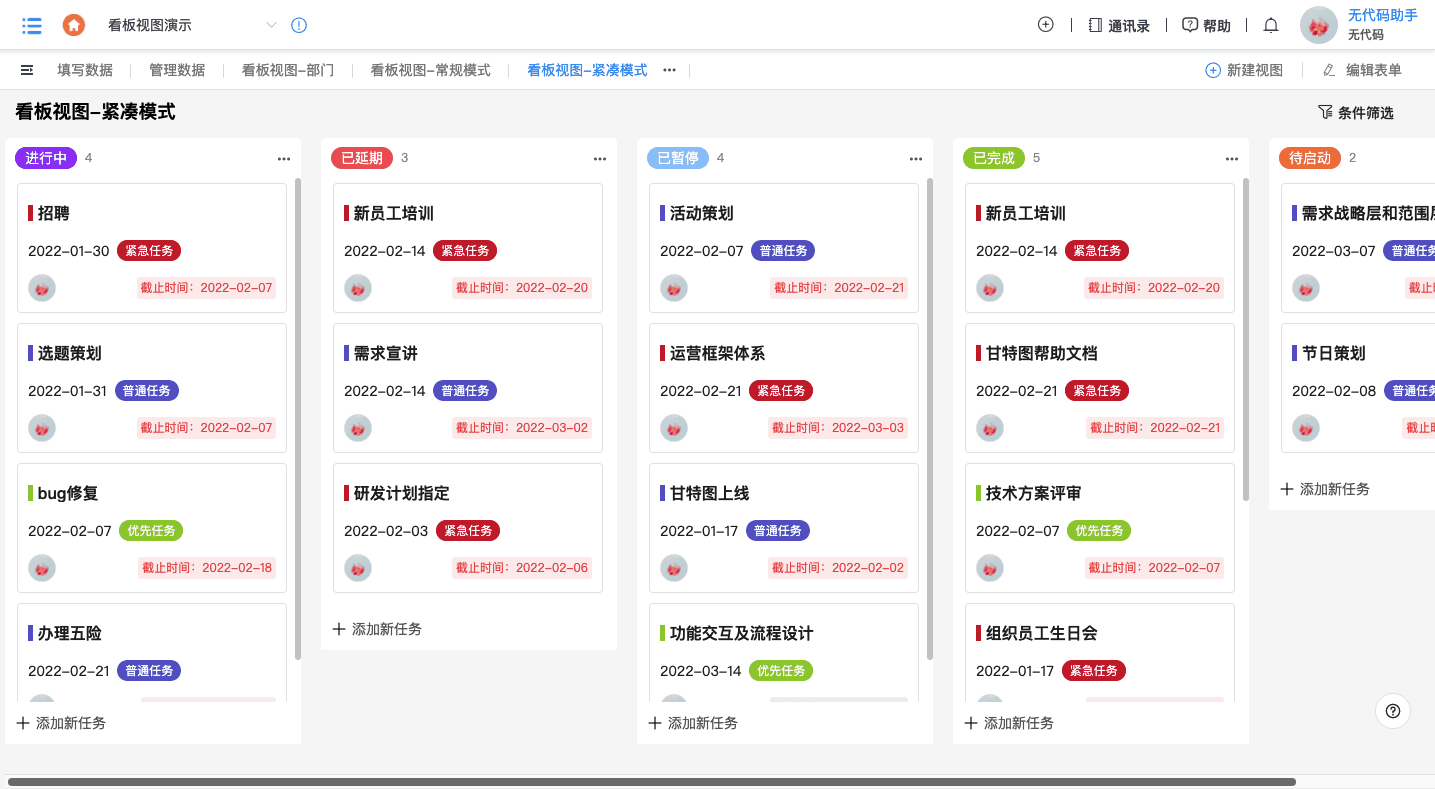
Task: Open 条件筛选 filter
Action: pyautogui.click(x=1355, y=113)
